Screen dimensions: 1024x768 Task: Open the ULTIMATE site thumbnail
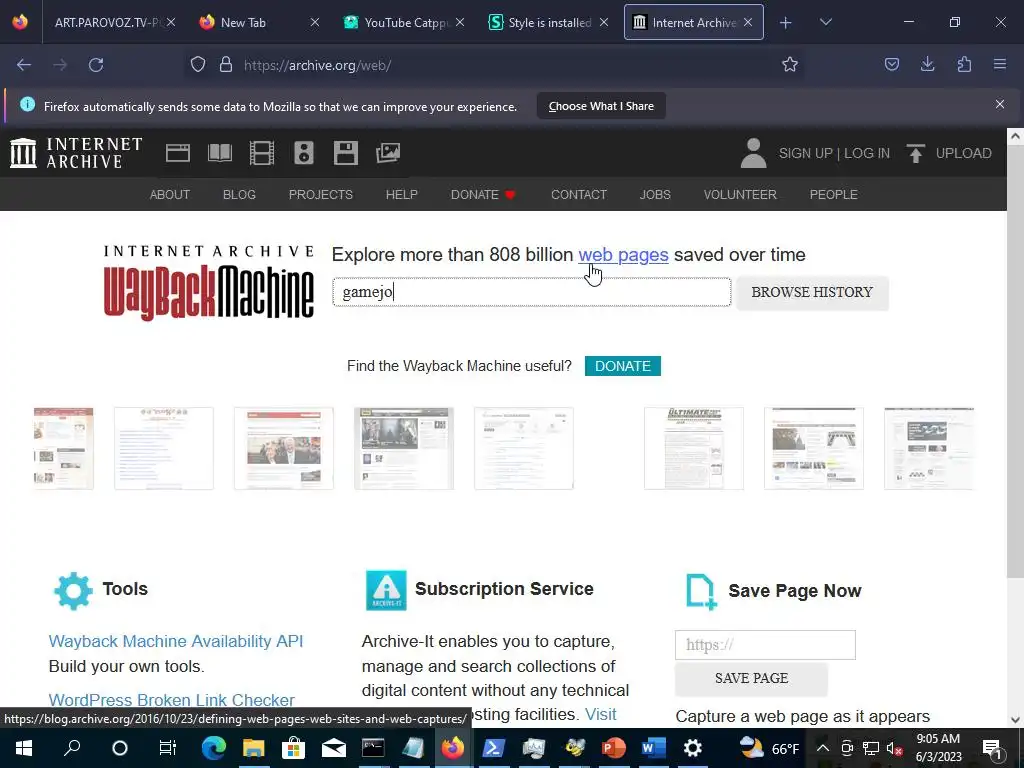[x=694, y=448]
